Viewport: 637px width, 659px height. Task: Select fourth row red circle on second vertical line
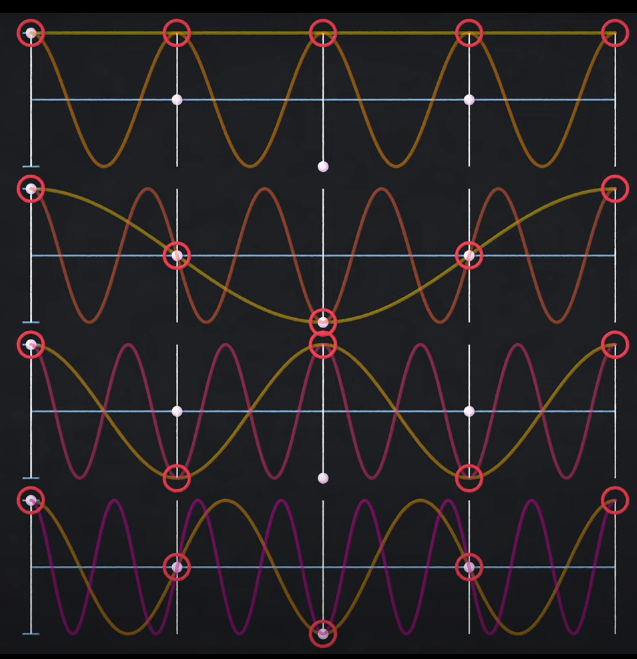pos(177,567)
